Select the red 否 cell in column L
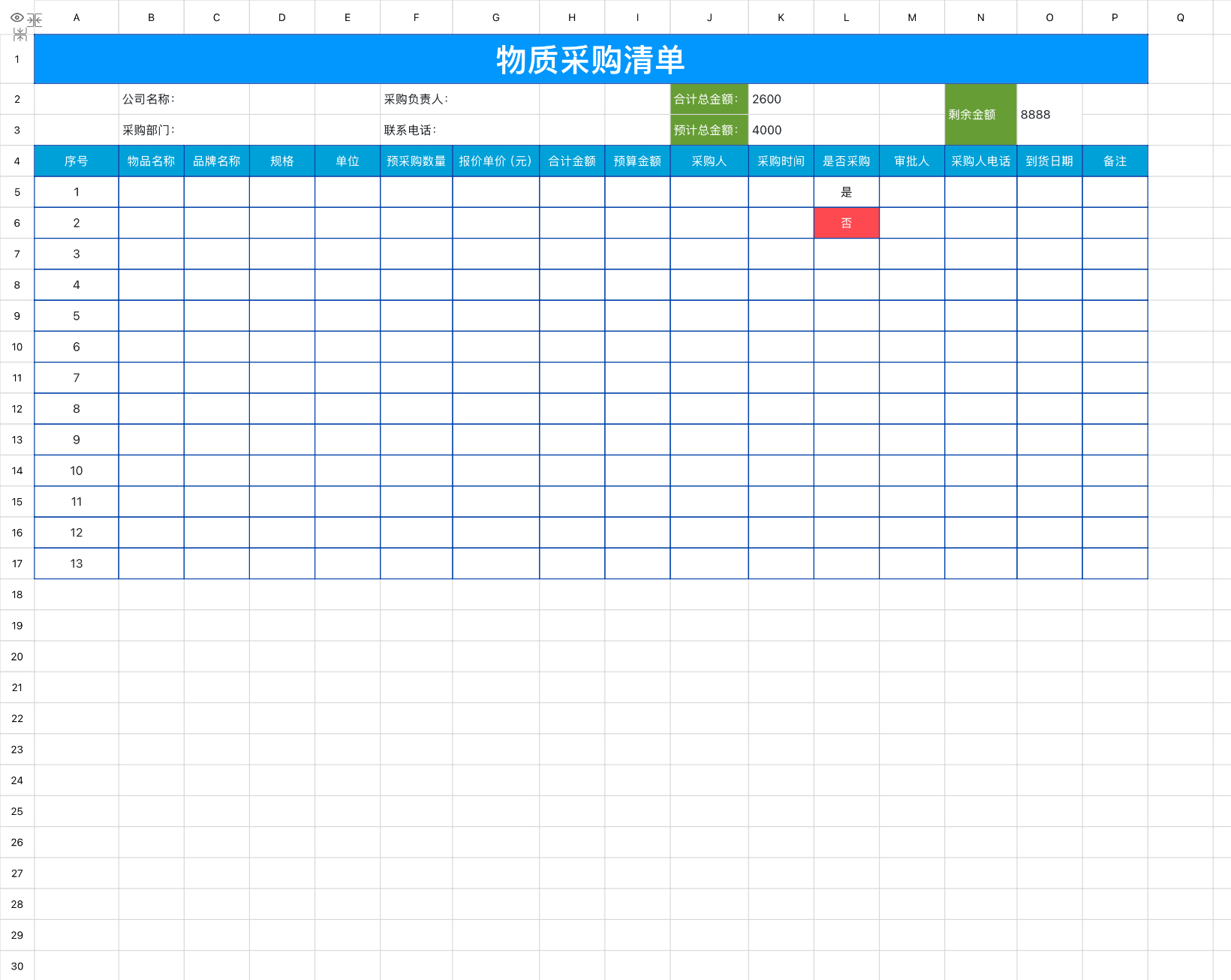The image size is (1231, 980). (846, 223)
